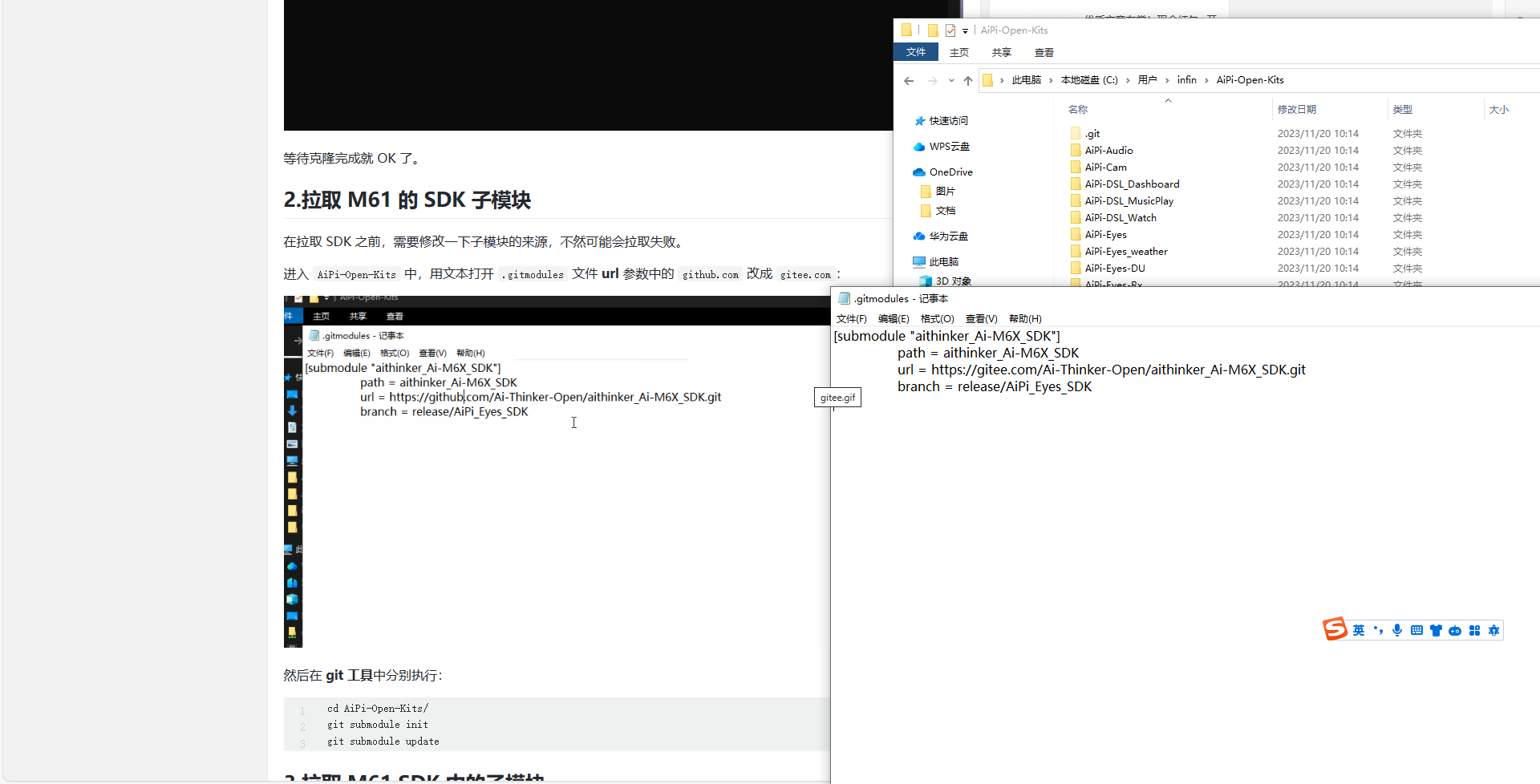Expand the chevron after 本地磁盘 (C:) in breadcrumb
Image resolution: width=1540 pixels, height=784 pixels.
pyautogui.click(x=1128, y=80)
